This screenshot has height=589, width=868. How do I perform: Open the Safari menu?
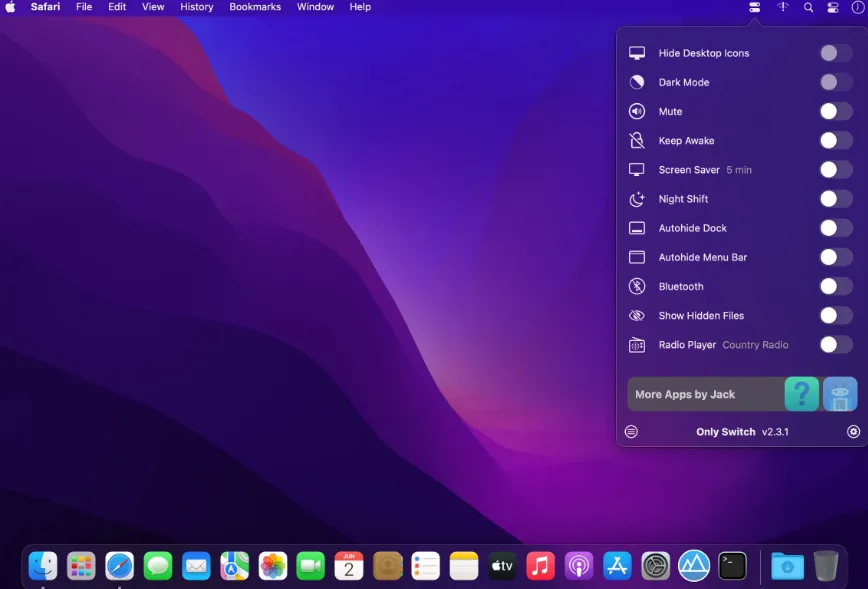click(x=45, y=7)
